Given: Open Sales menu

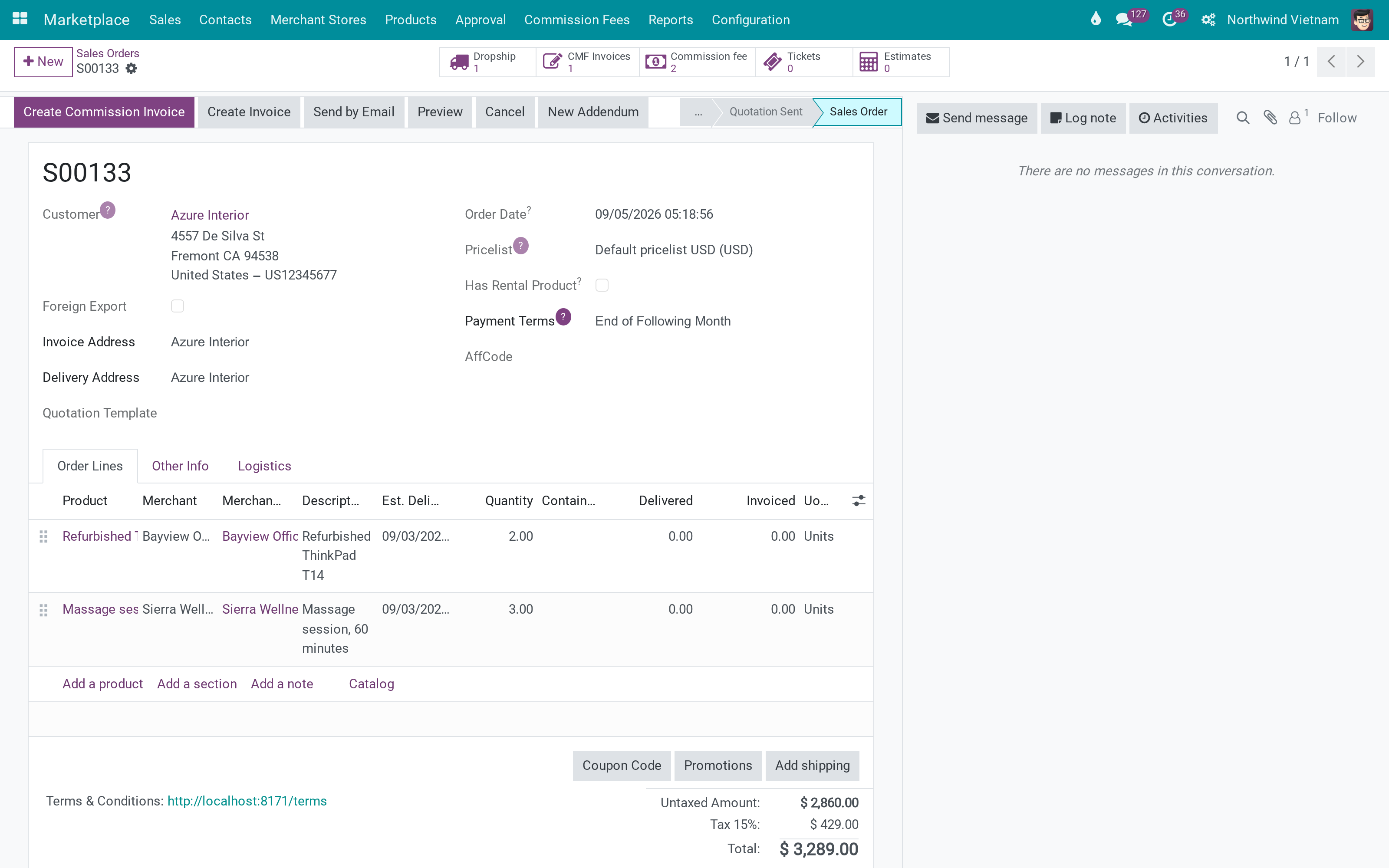Looking at the screenshot, I should [x=165, y=20].
